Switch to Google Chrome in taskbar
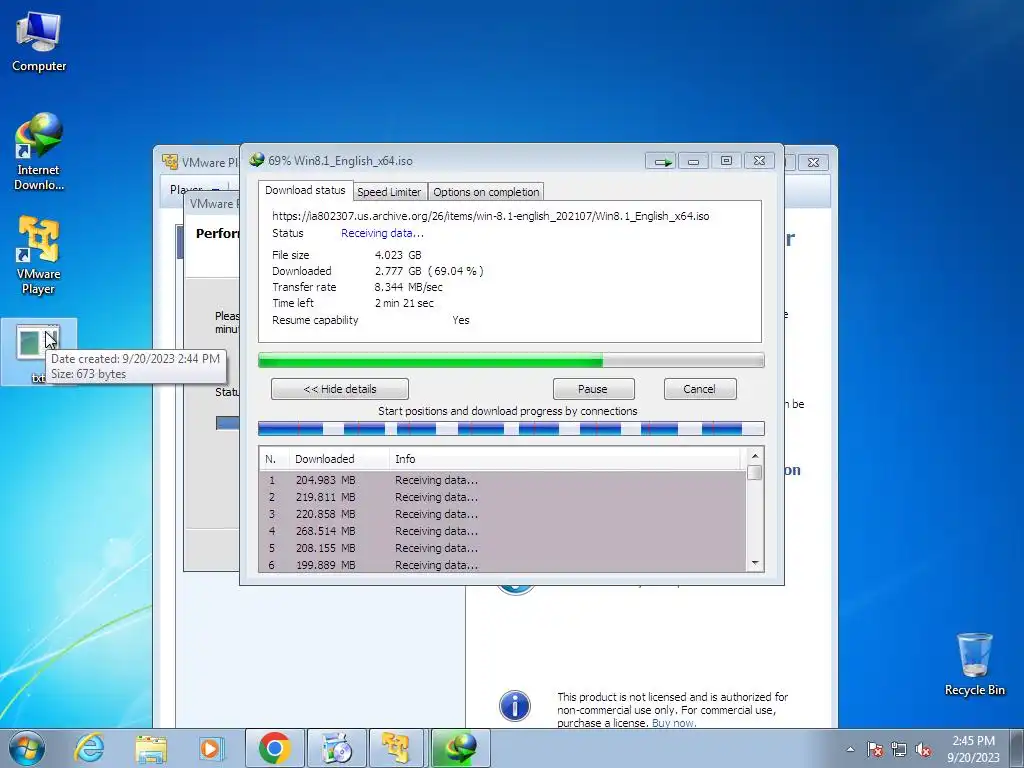1024x768 pixels. click(274, 748)
